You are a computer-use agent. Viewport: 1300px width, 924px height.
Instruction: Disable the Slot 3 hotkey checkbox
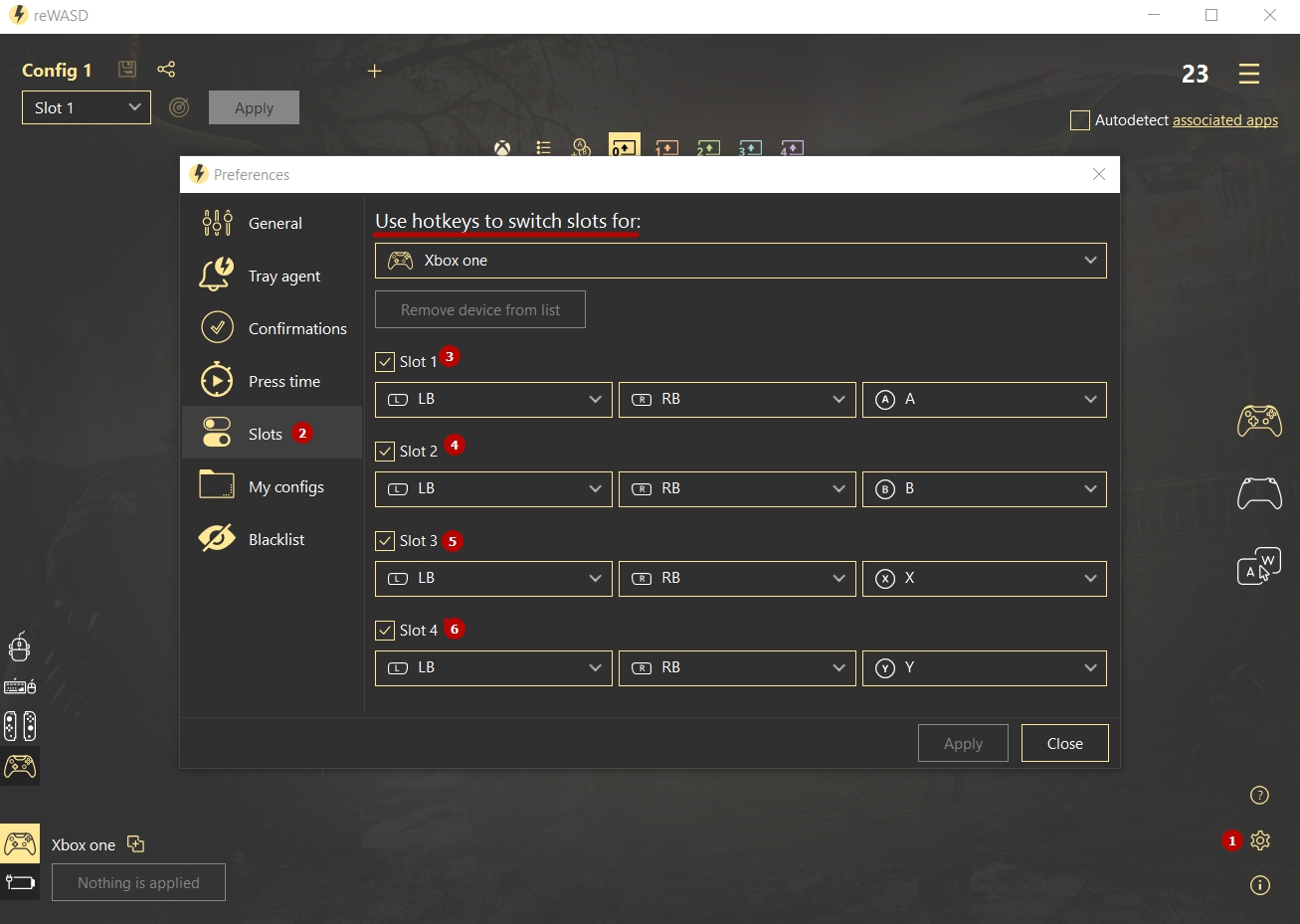[385, 541]
